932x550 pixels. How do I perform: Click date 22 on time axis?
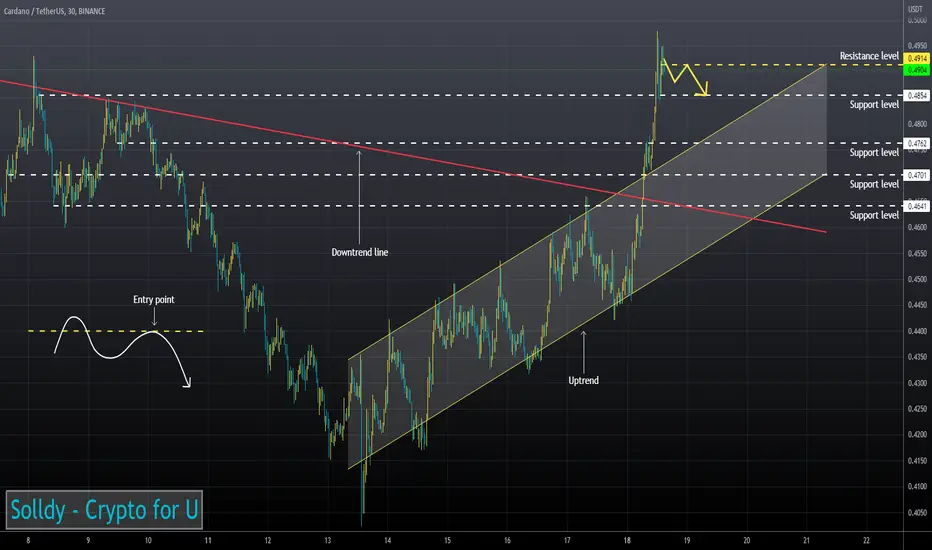point(866,540)
